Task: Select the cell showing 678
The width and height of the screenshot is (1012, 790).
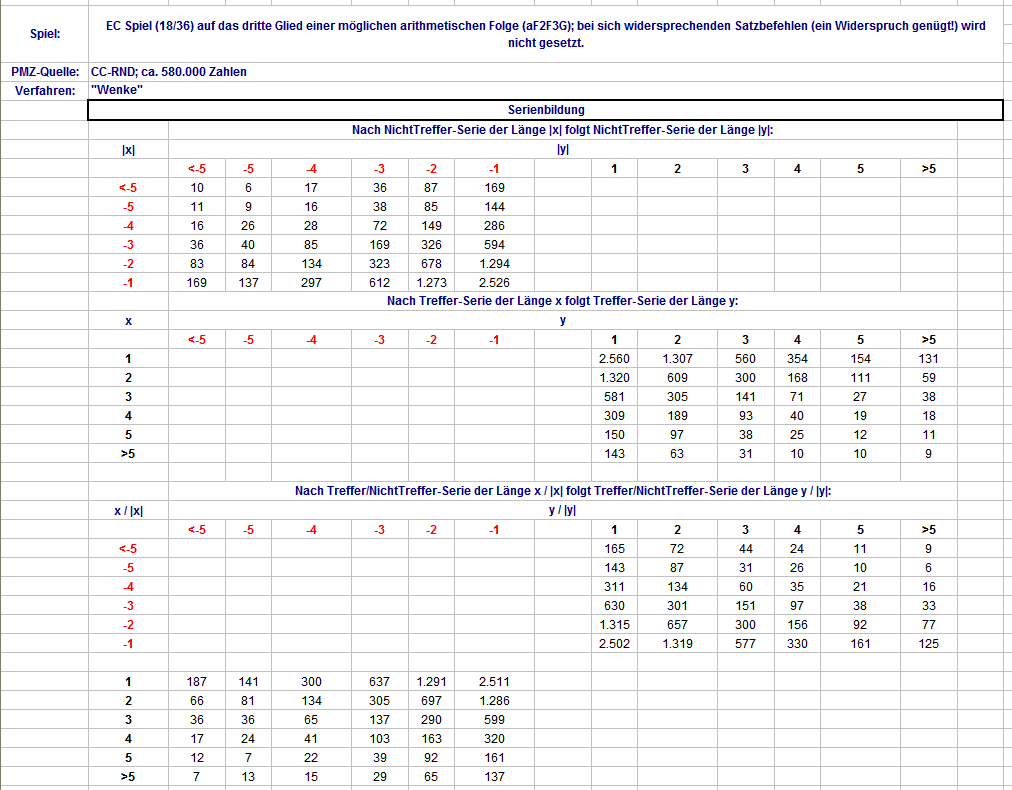Action: tap(431, 264)
